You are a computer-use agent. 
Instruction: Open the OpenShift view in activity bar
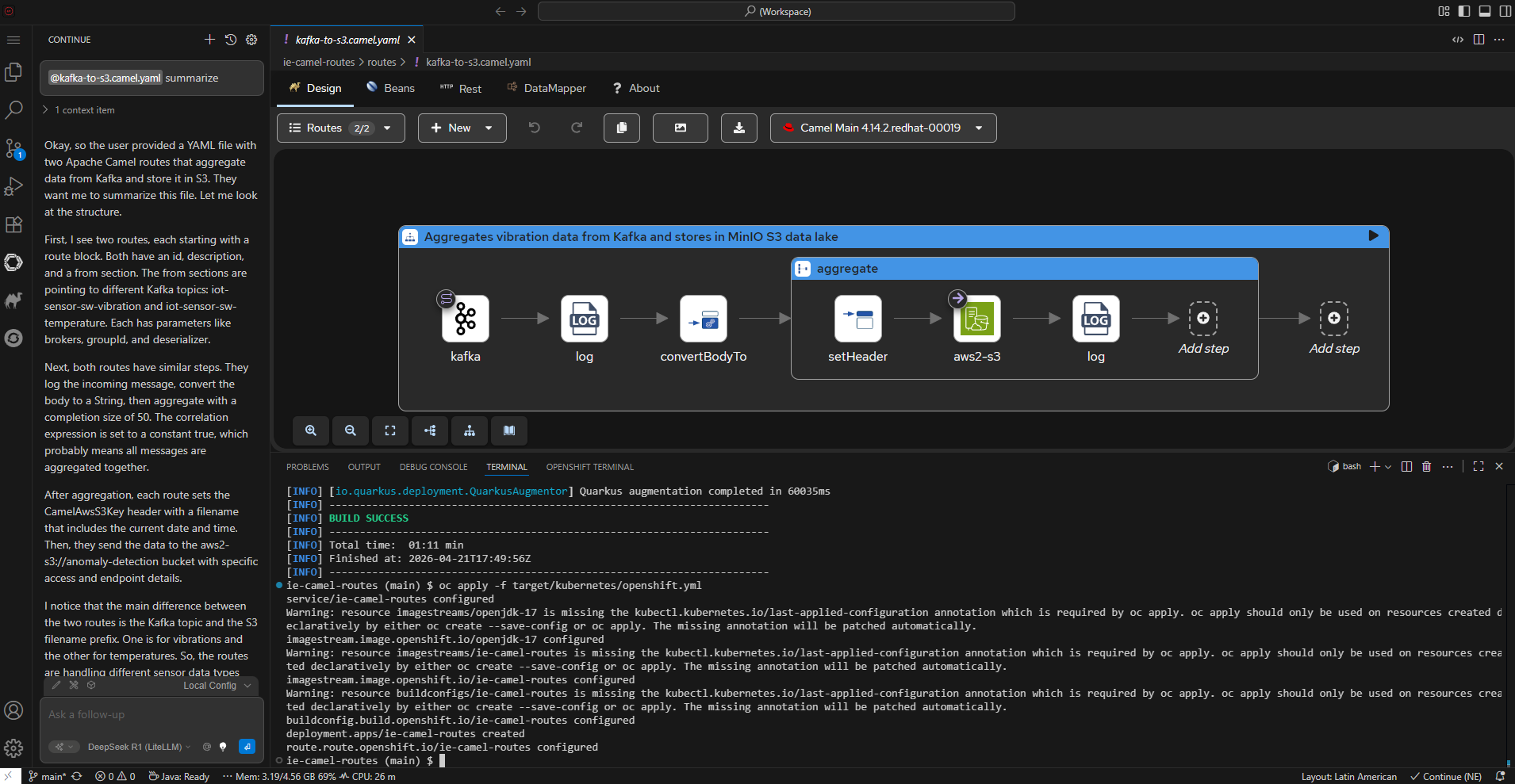click(13, 338)
